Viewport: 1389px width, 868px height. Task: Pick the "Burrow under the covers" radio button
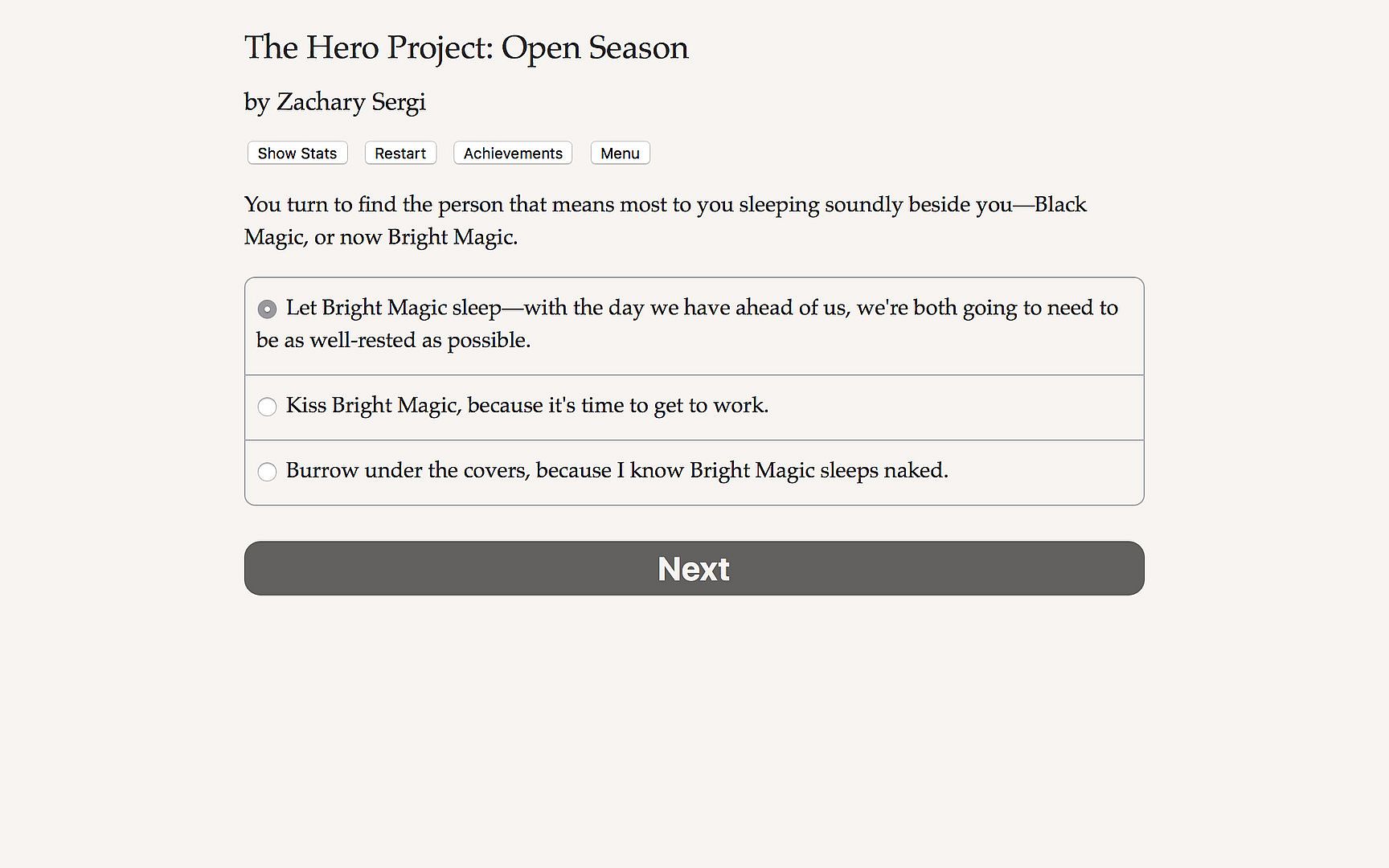(x=267, y=472)
